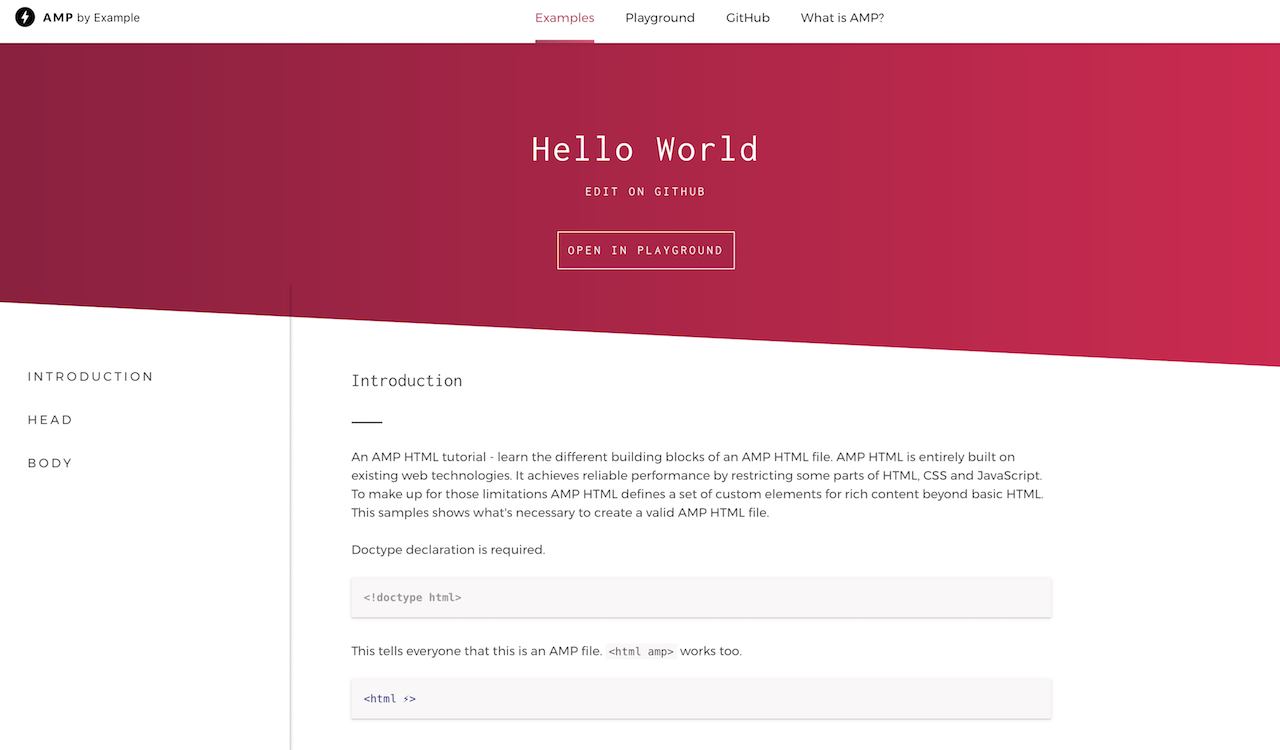Click the "Hello World" page title
Viewport: 1280px width, 750px height.
[645, 148]
